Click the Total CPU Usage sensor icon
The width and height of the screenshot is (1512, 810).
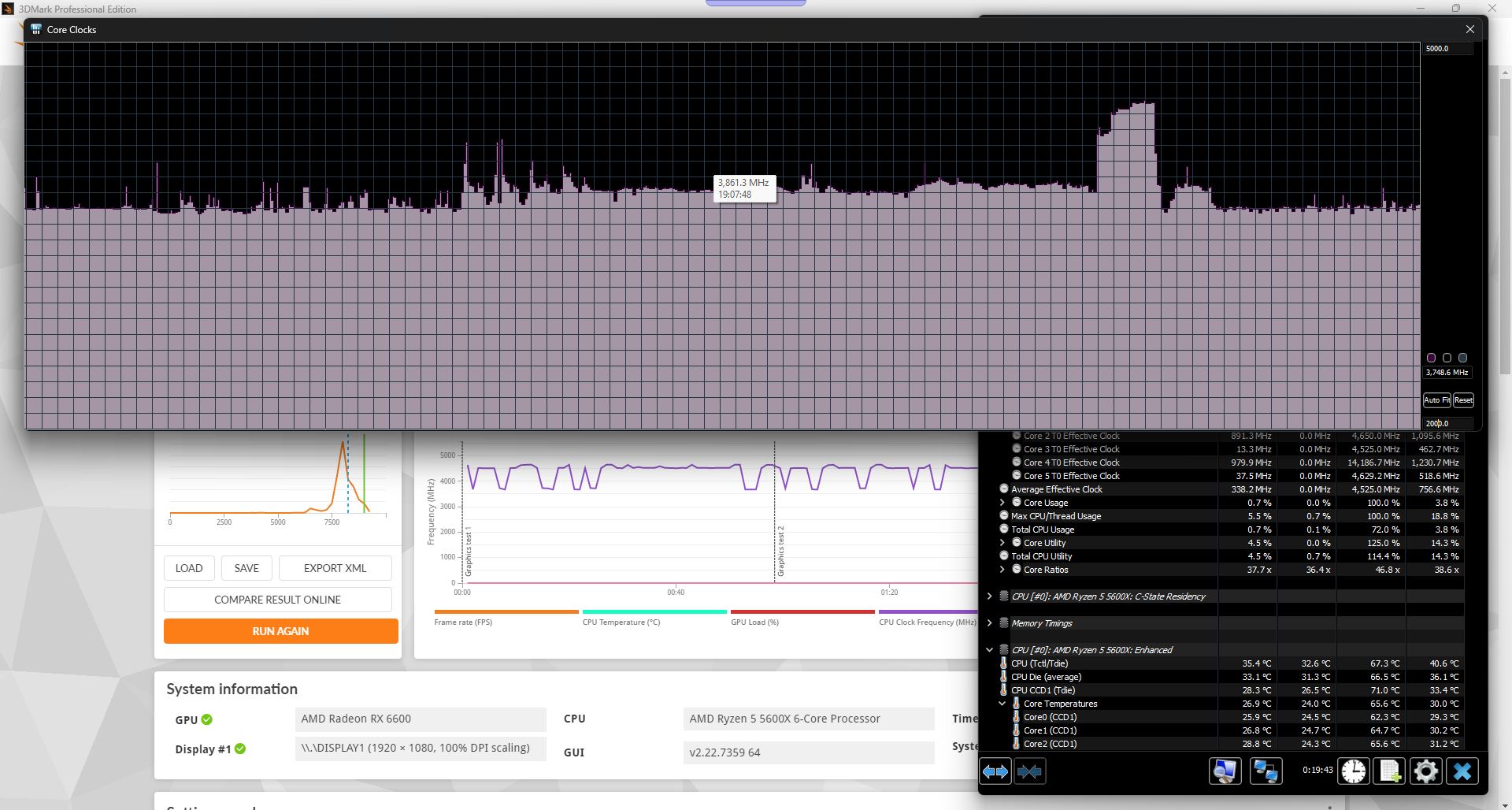click(1004, 529)
